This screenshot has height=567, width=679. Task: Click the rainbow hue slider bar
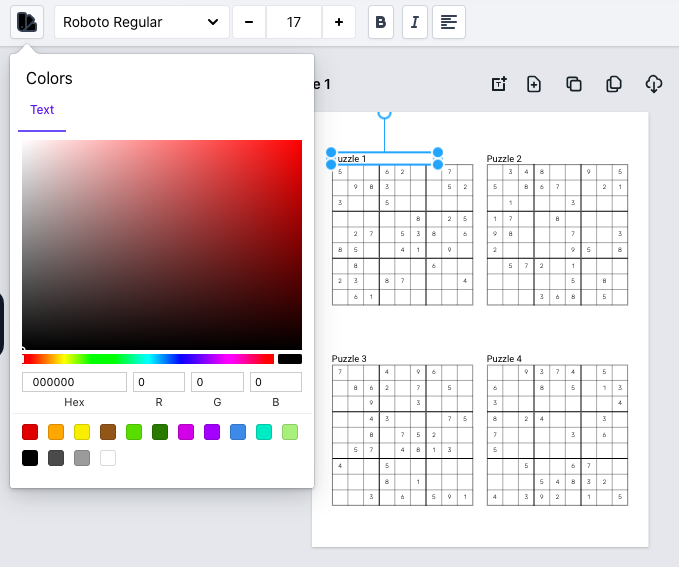click(x=148, y=359)
